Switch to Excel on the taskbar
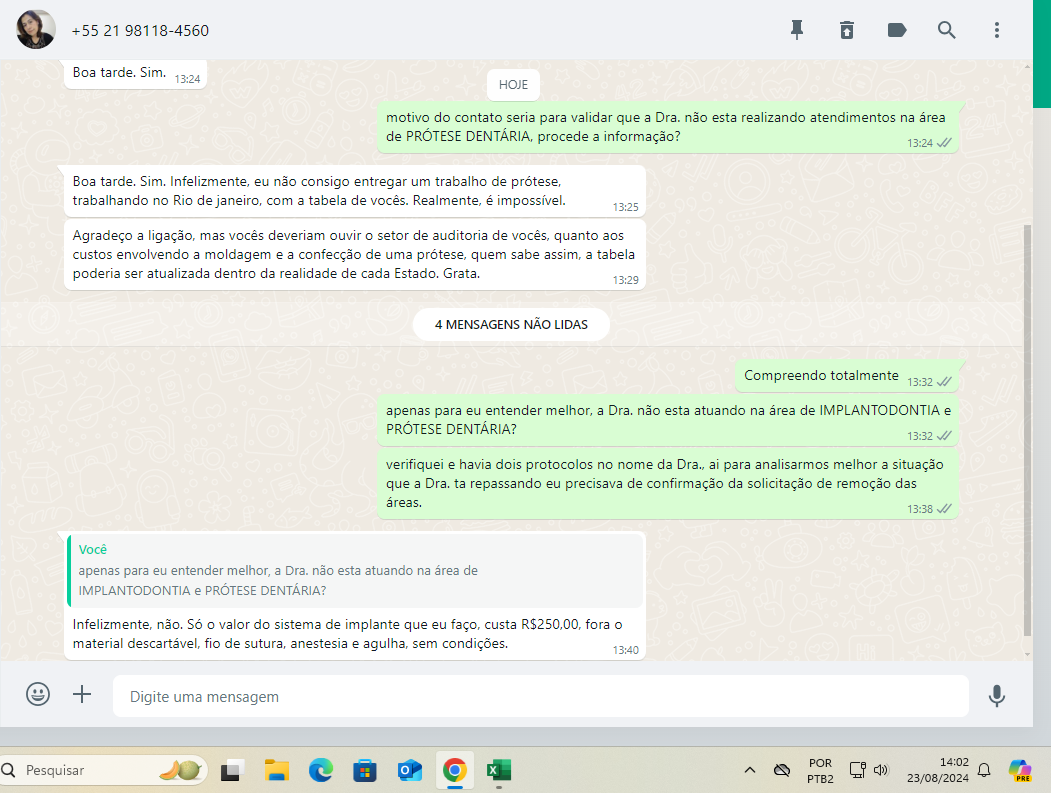Screen dimensions: 1051x793 coord(499,771)
